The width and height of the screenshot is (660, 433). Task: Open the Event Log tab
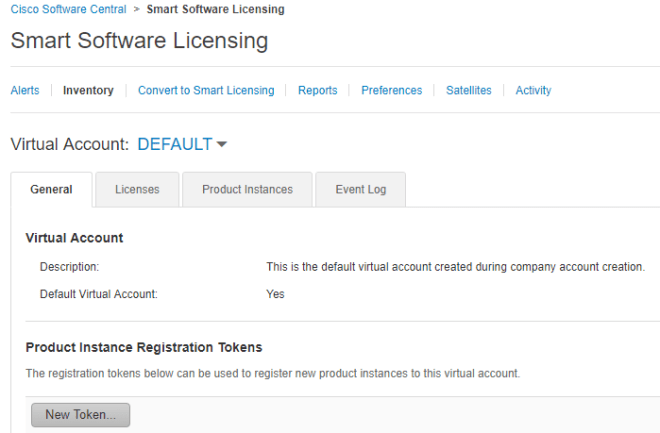(361, 189)
